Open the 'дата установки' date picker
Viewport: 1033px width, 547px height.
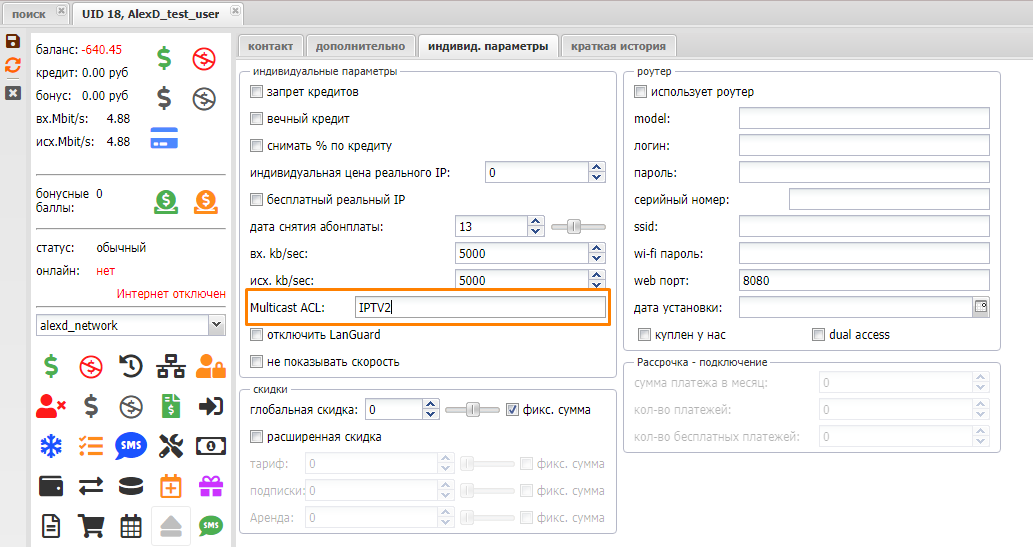click(x=981, y=307)
